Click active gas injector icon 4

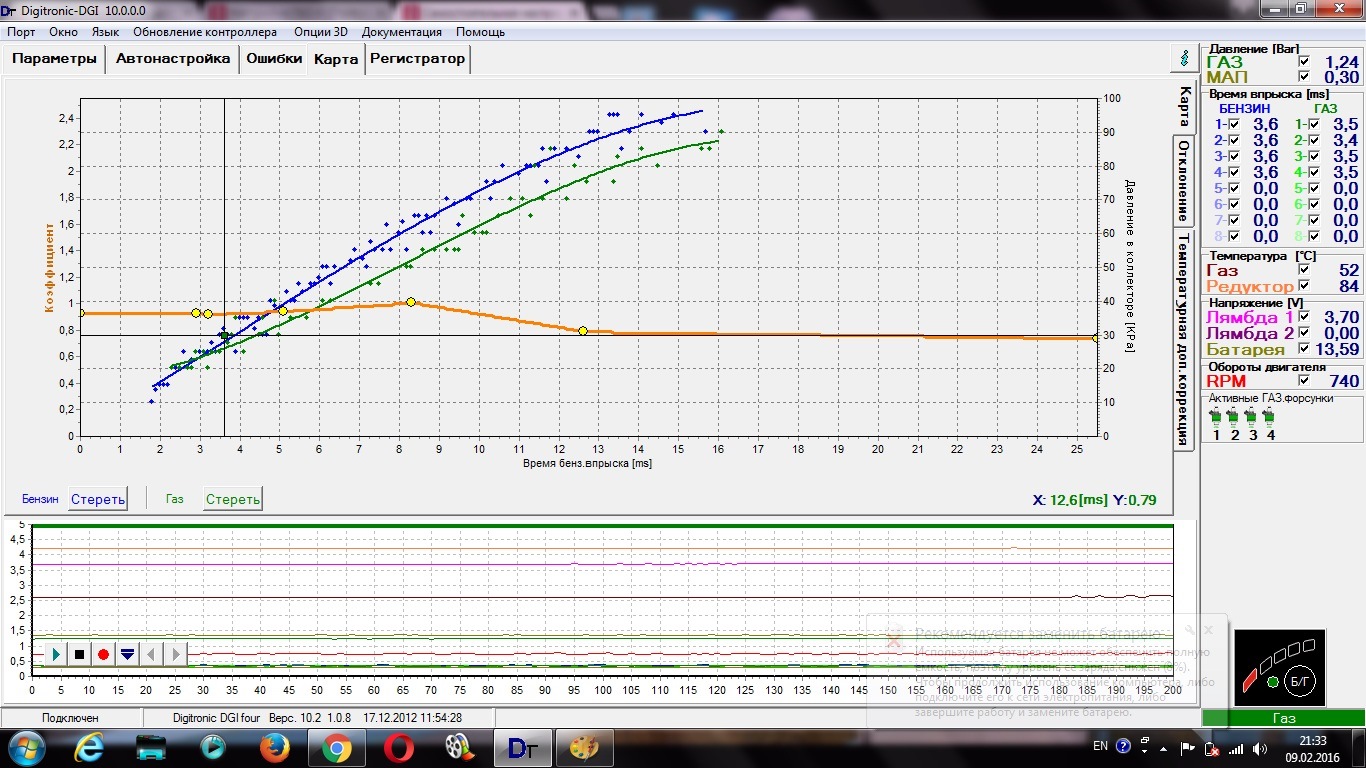(1269, 416)
